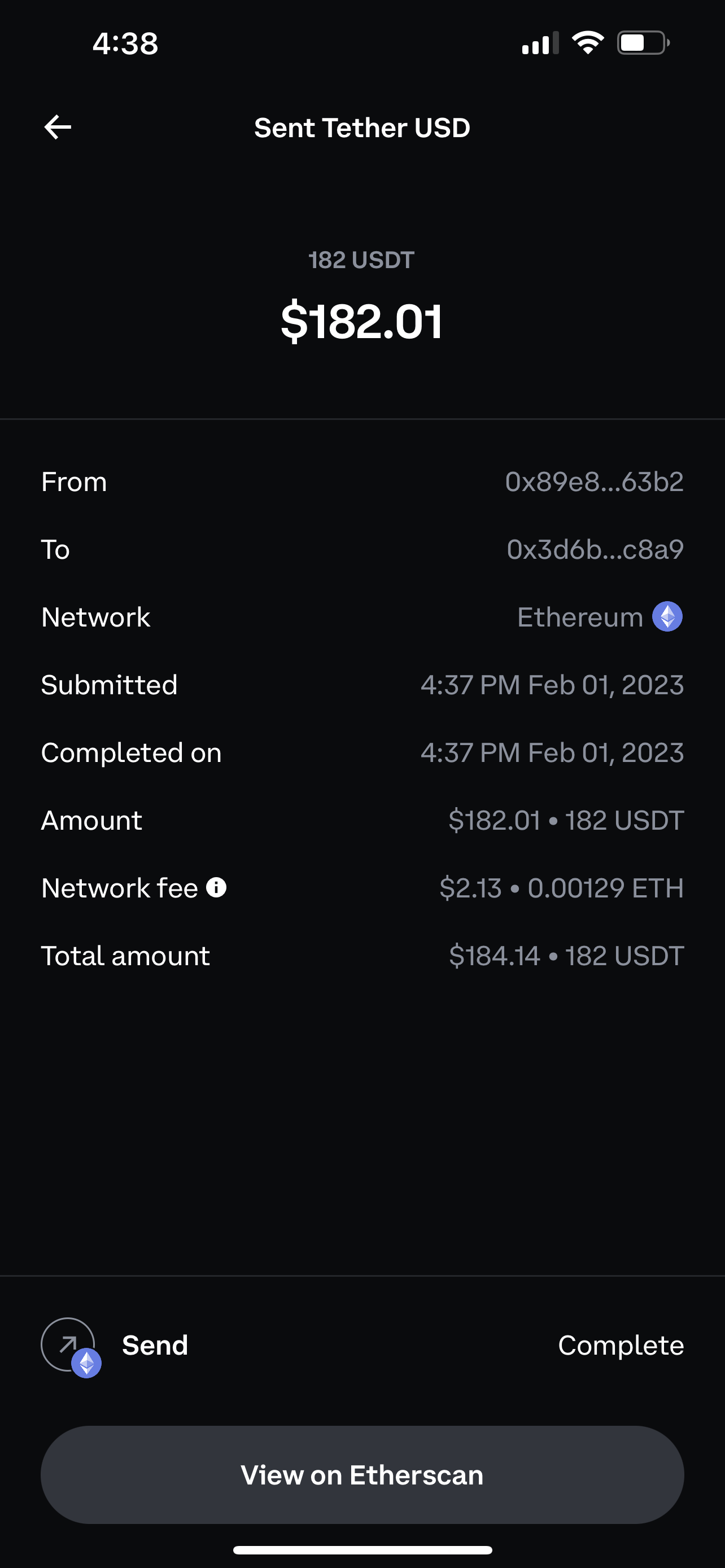Tap the home indicator bar
This screenshot has width=725, height=1568.
(362, 1550)
